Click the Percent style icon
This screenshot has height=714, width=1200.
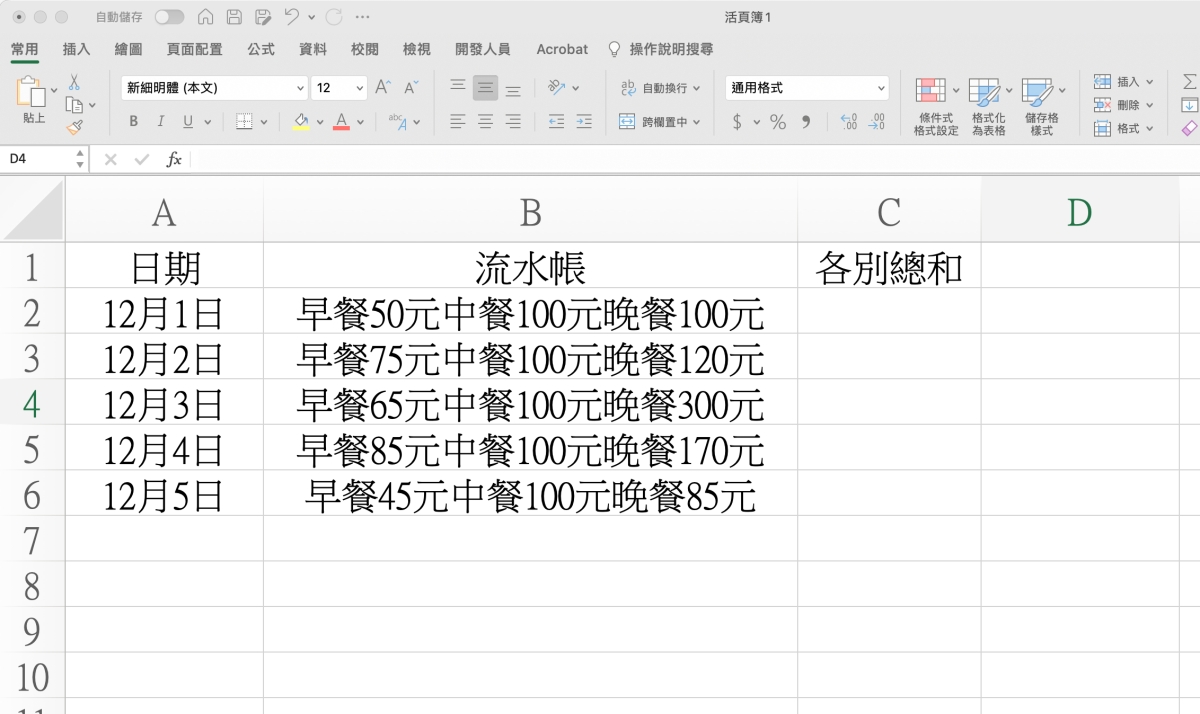[x=778, y=122]
